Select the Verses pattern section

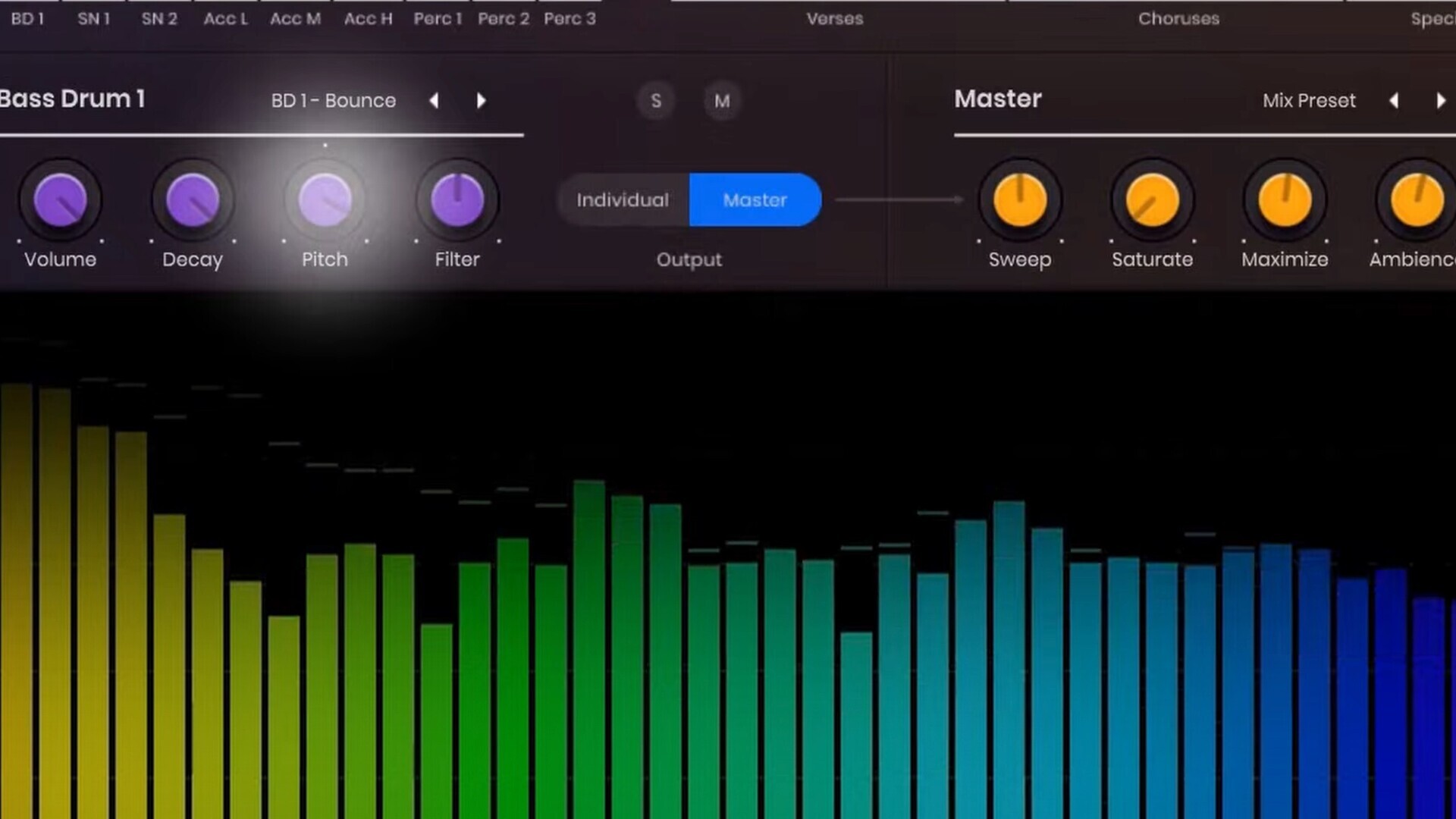point(835,19)
